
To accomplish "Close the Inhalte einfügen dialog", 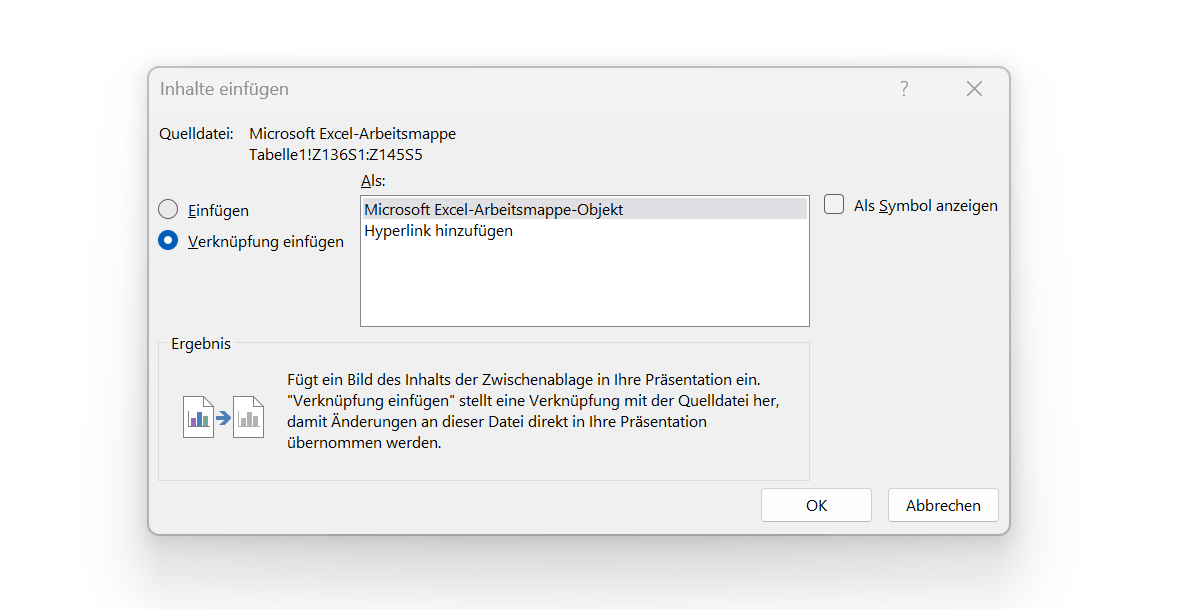I will pyautogui.click(x=974, y=89).
